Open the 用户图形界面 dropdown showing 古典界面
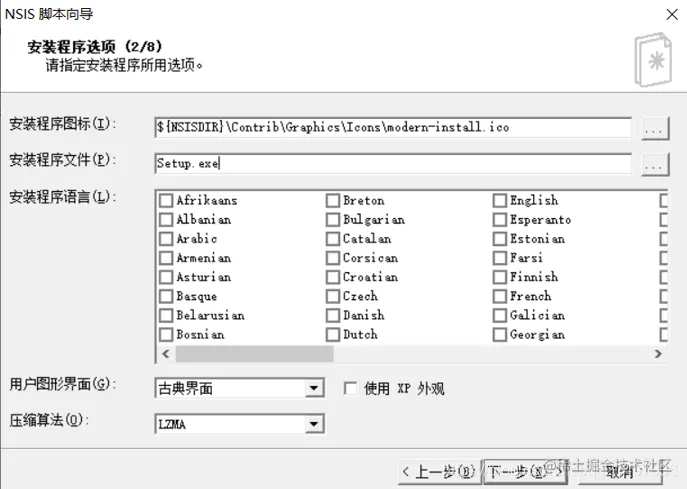 [x=240, y=388]
